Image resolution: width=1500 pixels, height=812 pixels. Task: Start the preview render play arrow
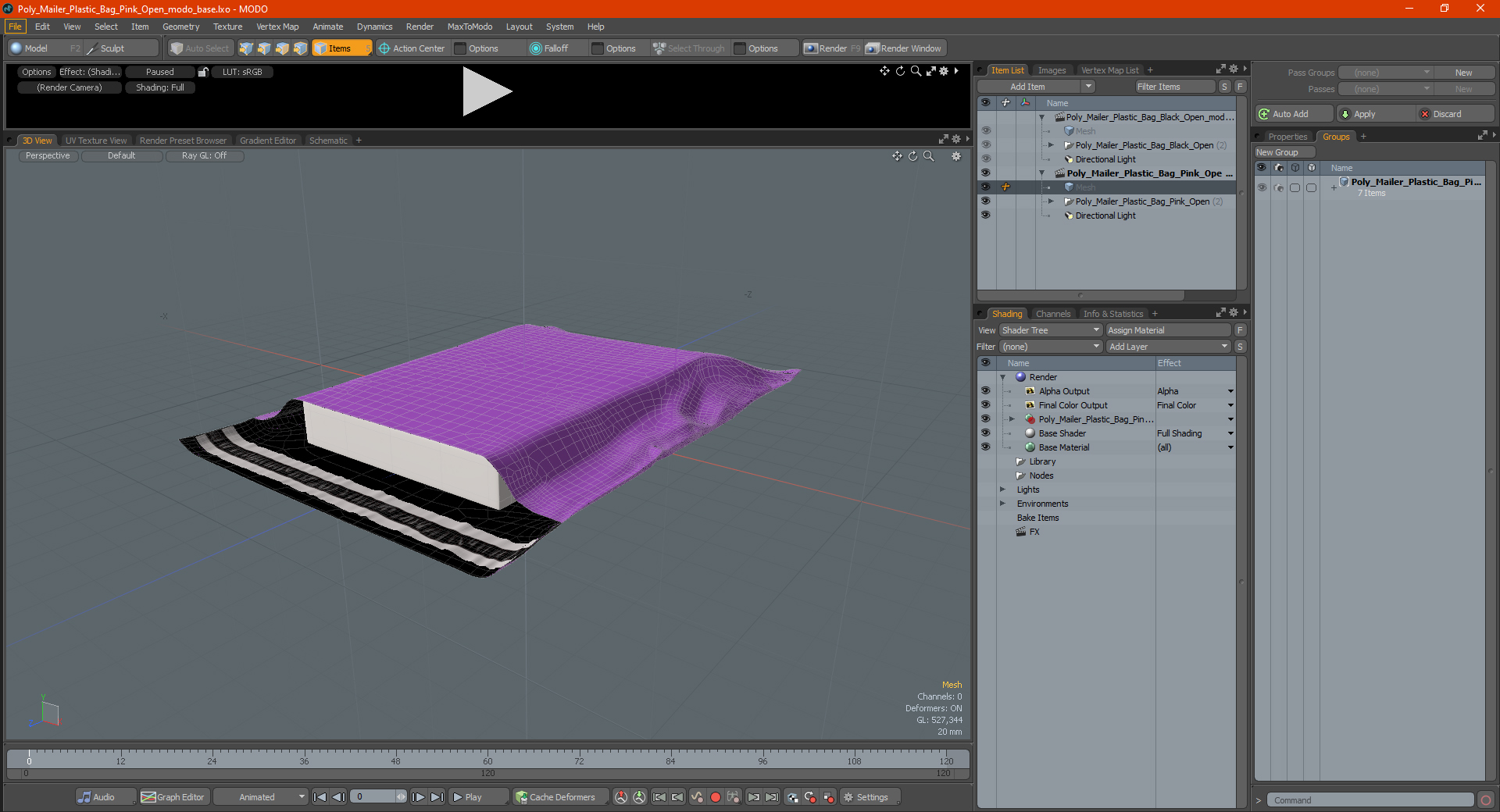pyautogui.click(x=486, y=91)
